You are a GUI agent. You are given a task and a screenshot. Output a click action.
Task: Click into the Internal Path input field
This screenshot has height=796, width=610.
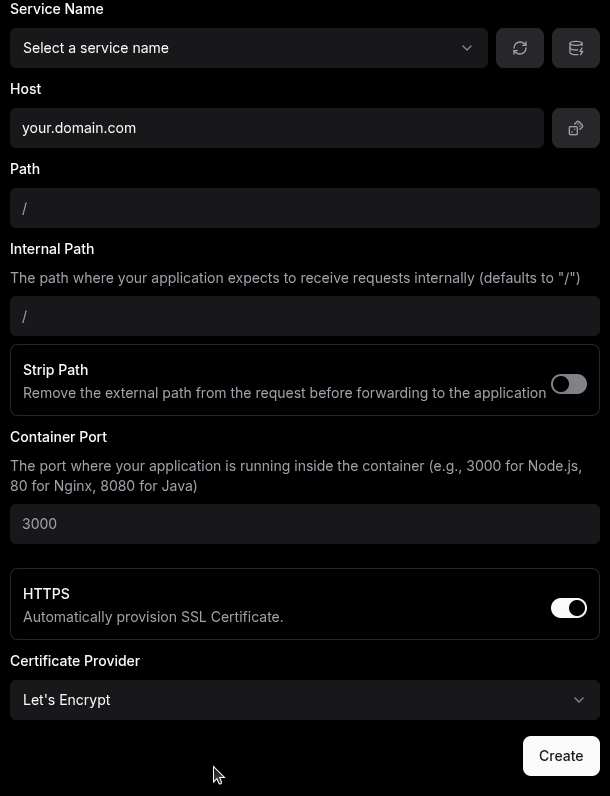pos(304,316)
